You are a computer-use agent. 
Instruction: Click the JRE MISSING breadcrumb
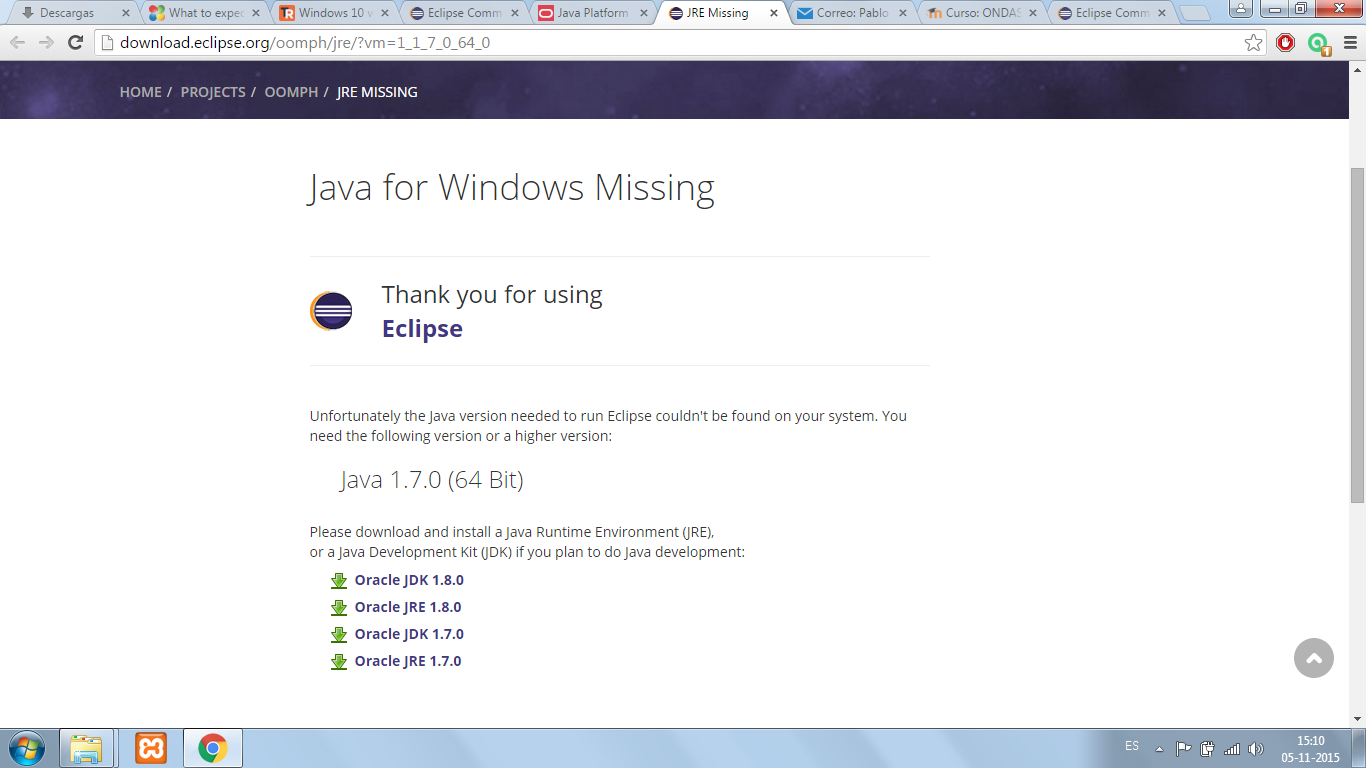(377, 92)
